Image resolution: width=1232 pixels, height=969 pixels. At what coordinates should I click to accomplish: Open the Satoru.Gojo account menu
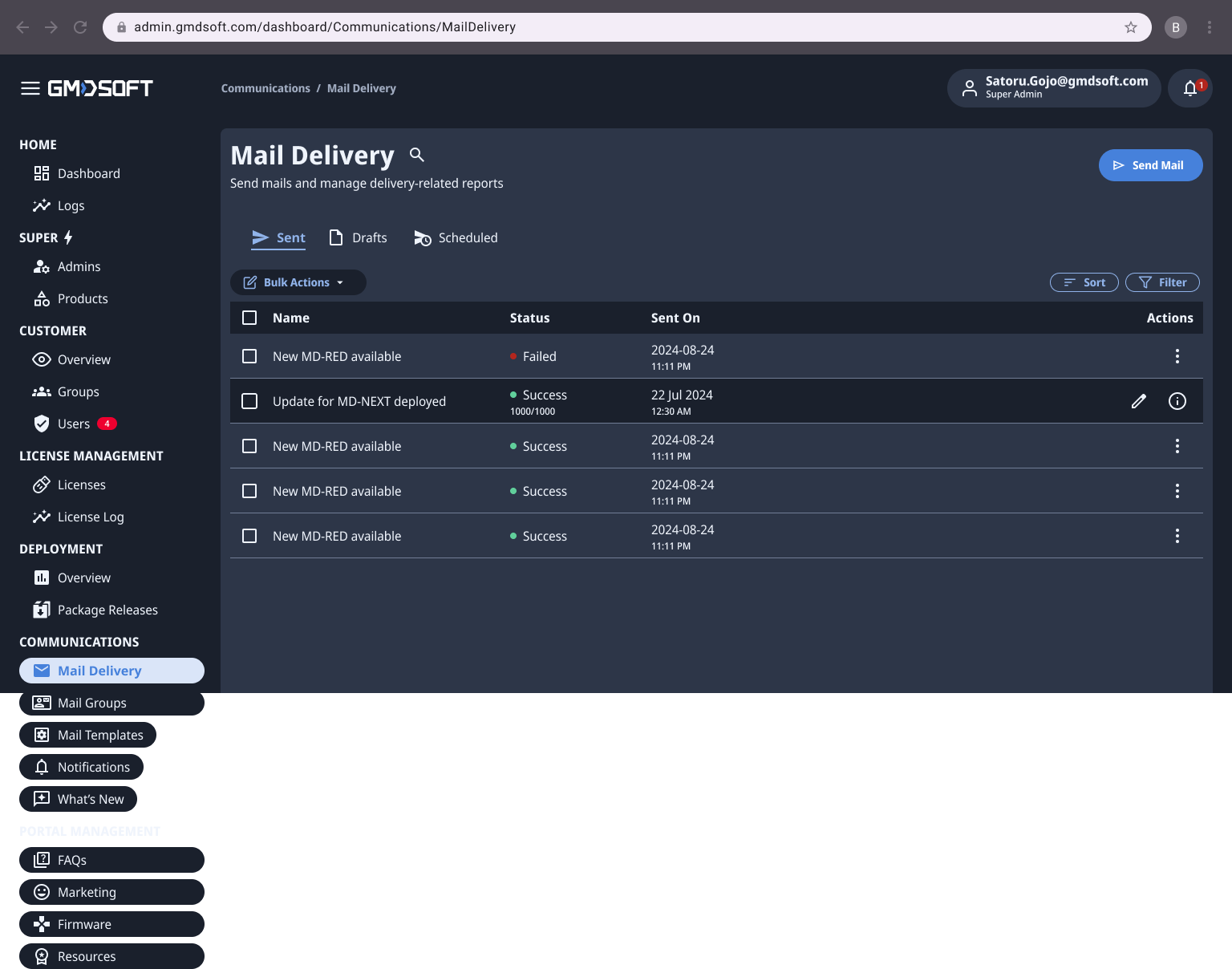point(1054,88)
